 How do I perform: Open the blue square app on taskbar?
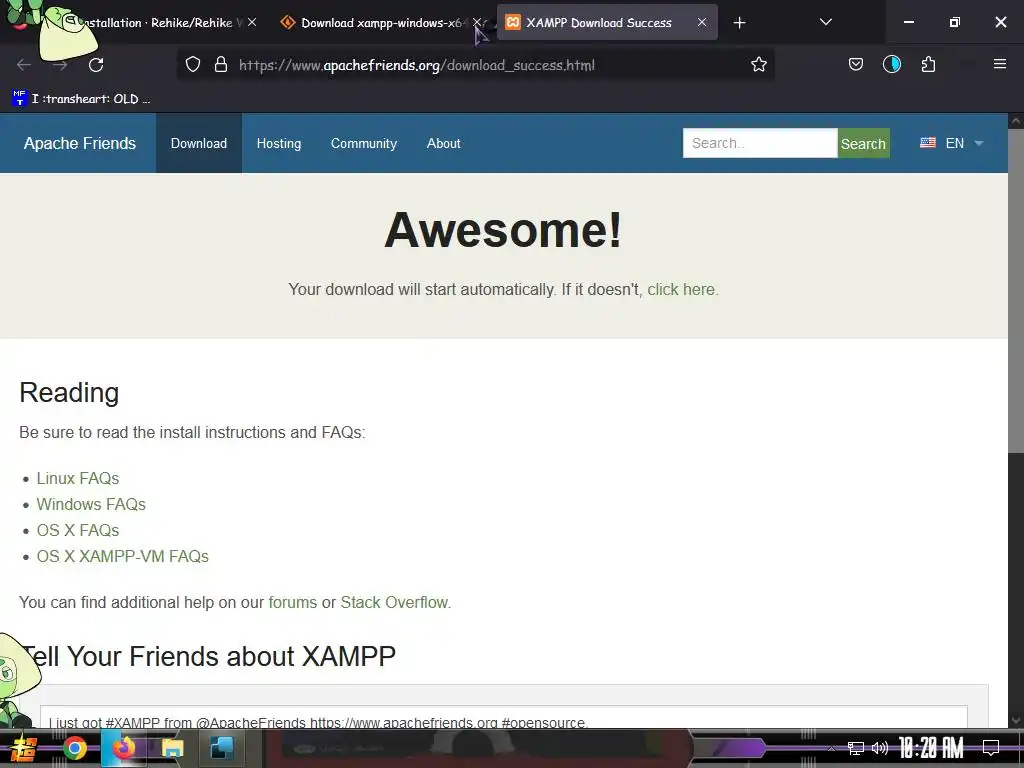pos(221,748)
